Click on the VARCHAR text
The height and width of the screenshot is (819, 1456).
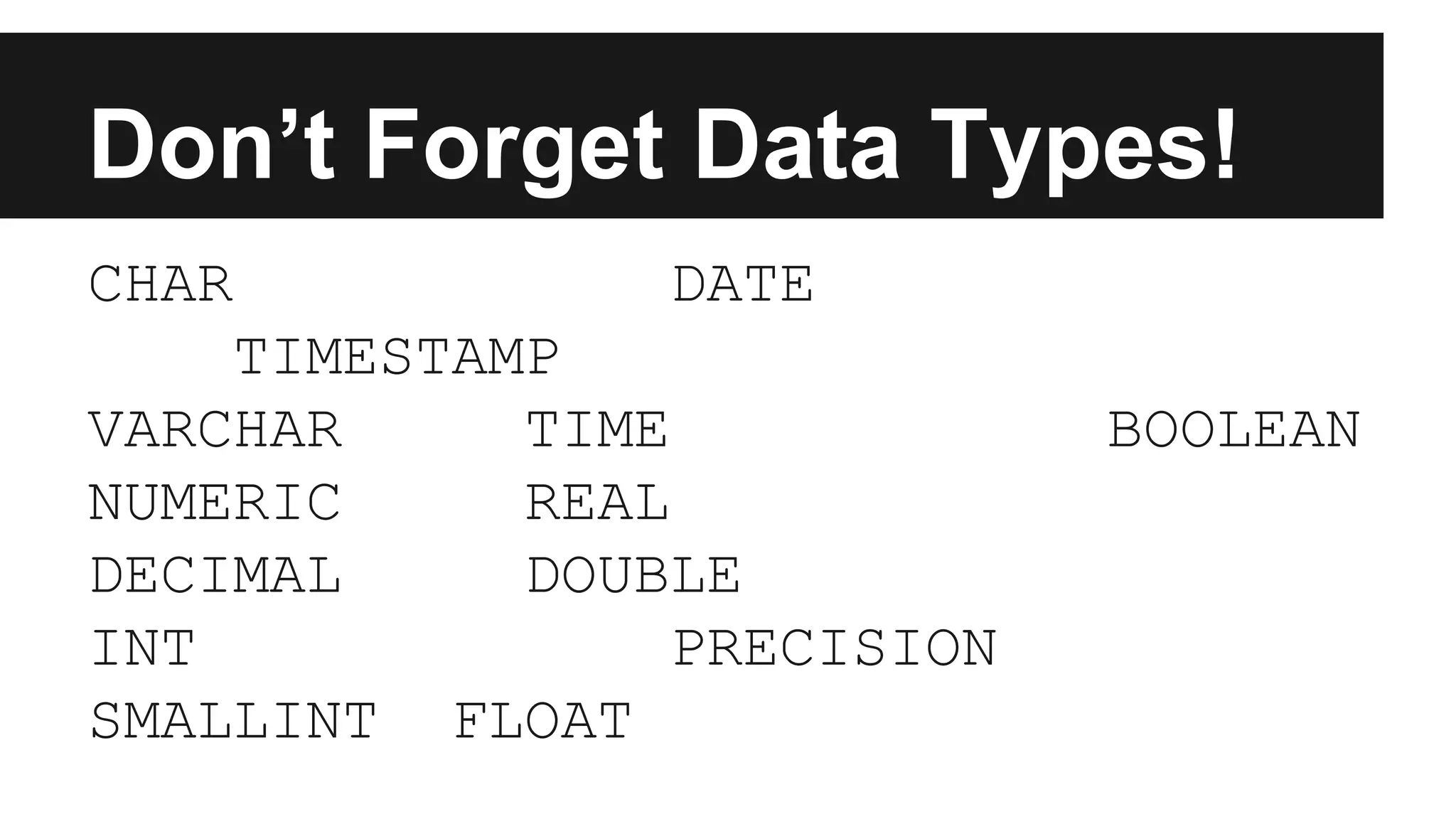[215, 429]
